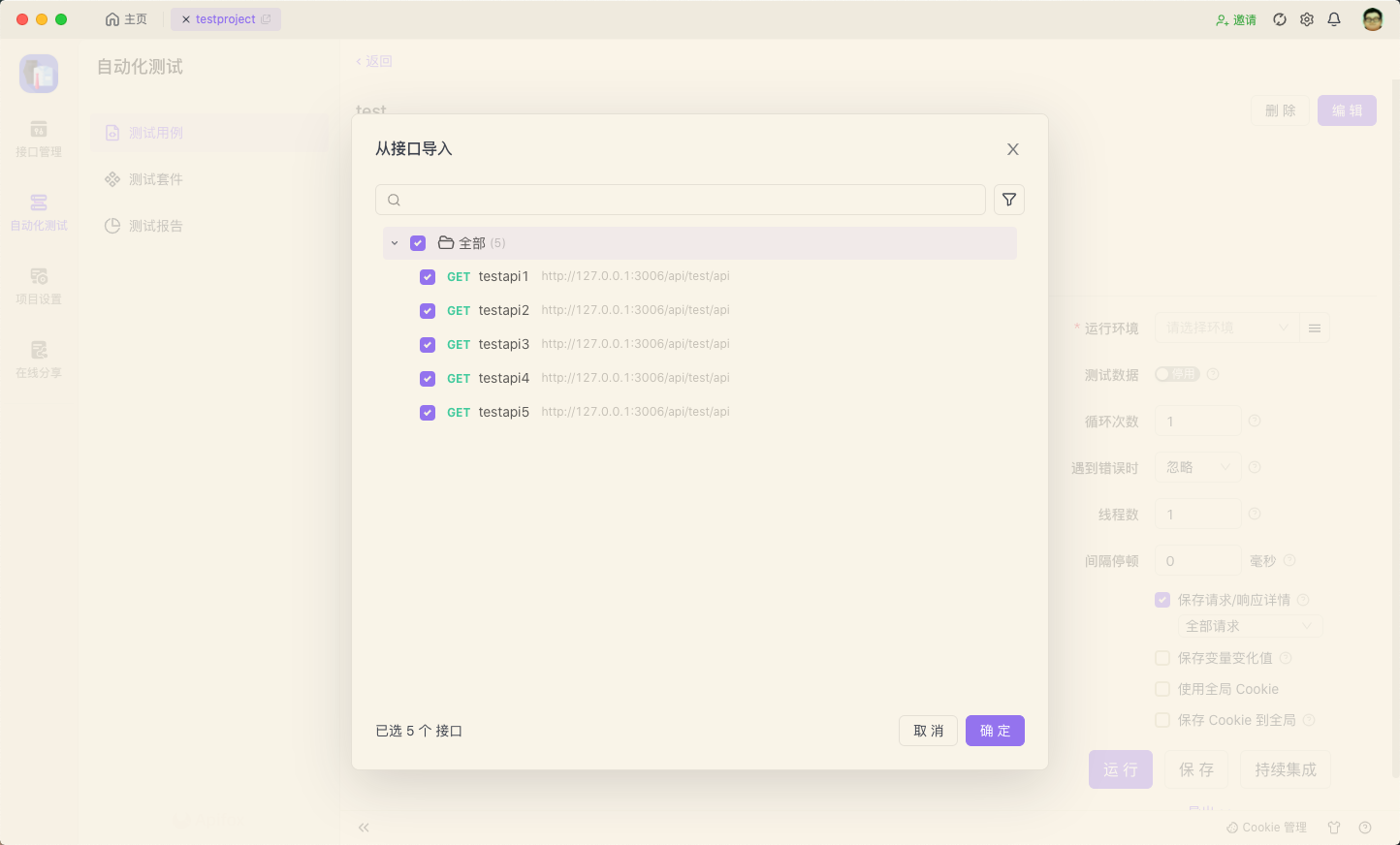Click the application logo in sidebar
1400x845 pixels.
39,74
